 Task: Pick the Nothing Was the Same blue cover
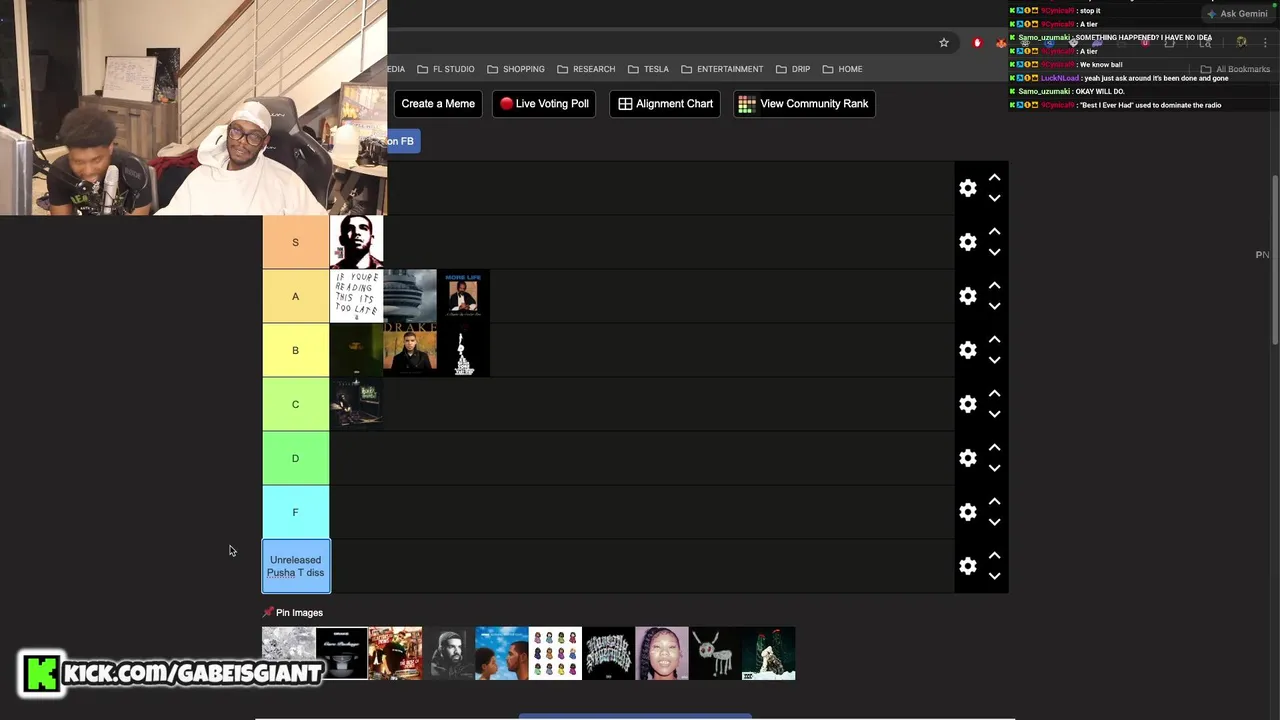[502, 653]
